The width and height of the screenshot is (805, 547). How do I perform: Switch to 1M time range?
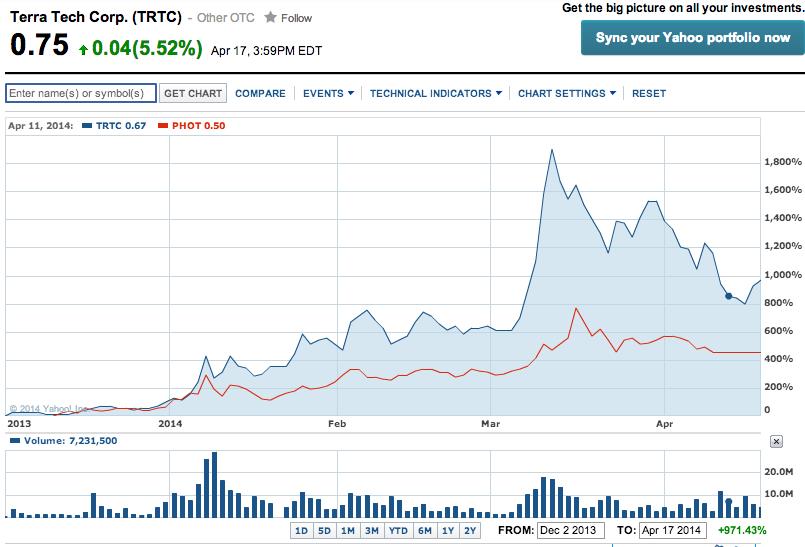pyautogui.click(x=348, y=531)
